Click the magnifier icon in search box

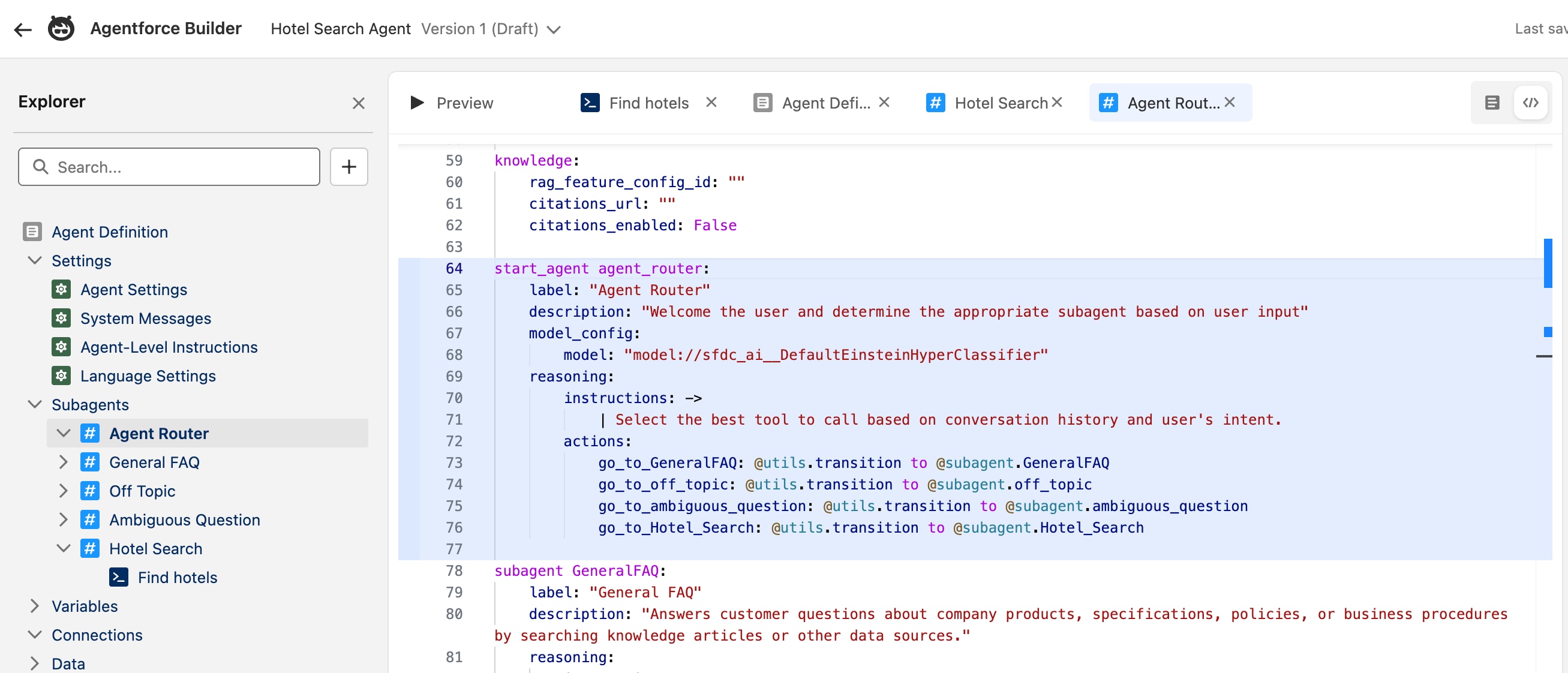tap(40, 167)
